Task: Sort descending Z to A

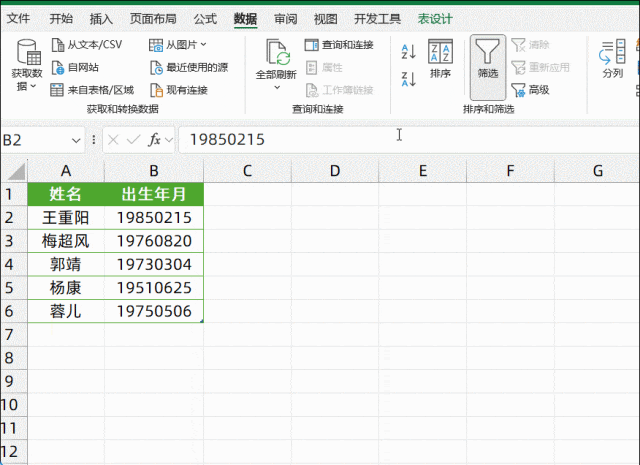Action: 409,79
